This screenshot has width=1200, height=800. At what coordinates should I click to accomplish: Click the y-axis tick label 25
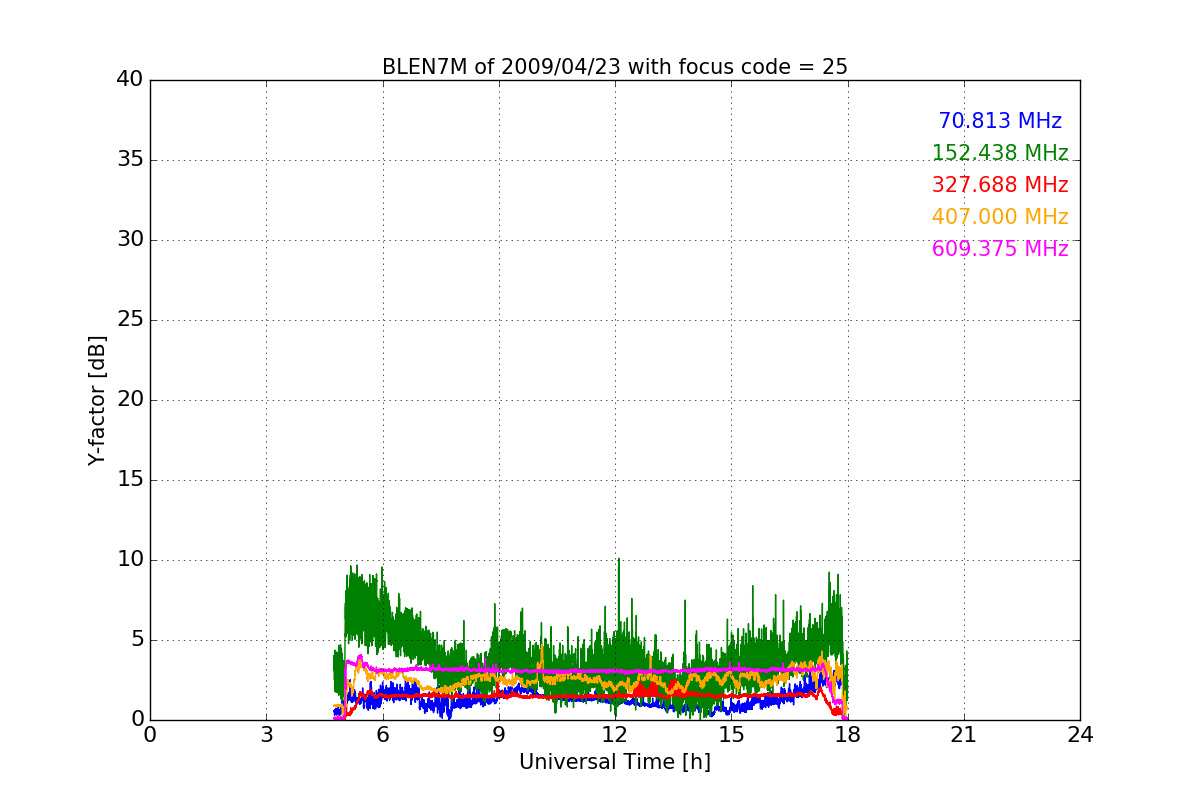(130, 320)
